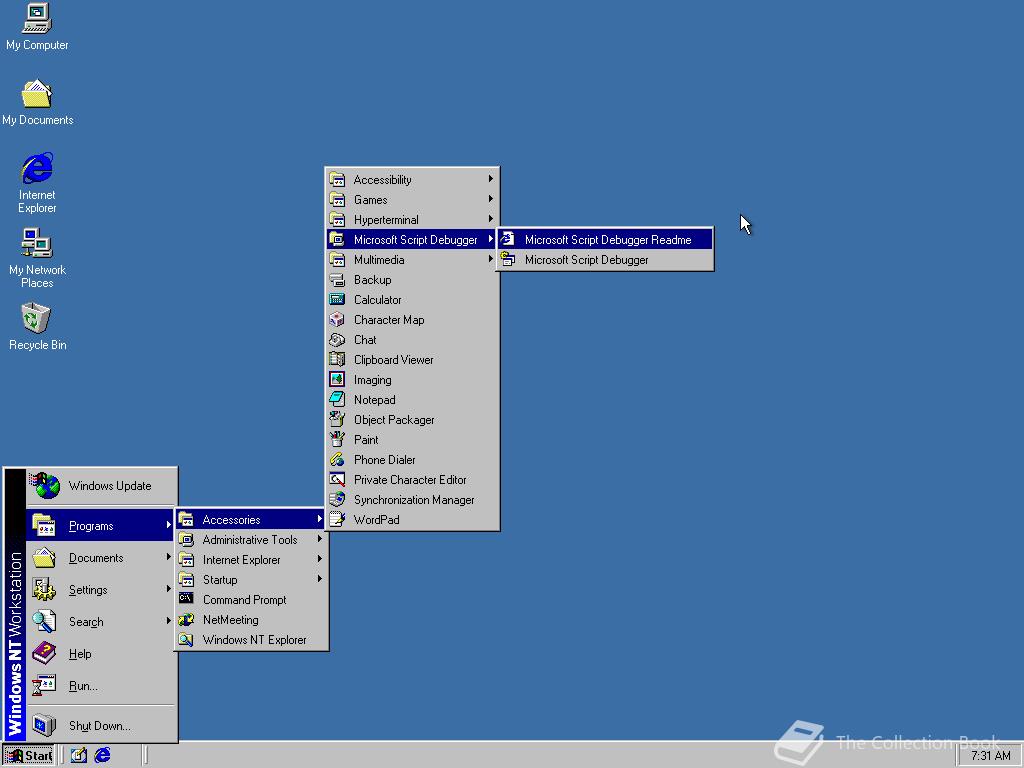Select Programs in Start menu

click(101, 526)
